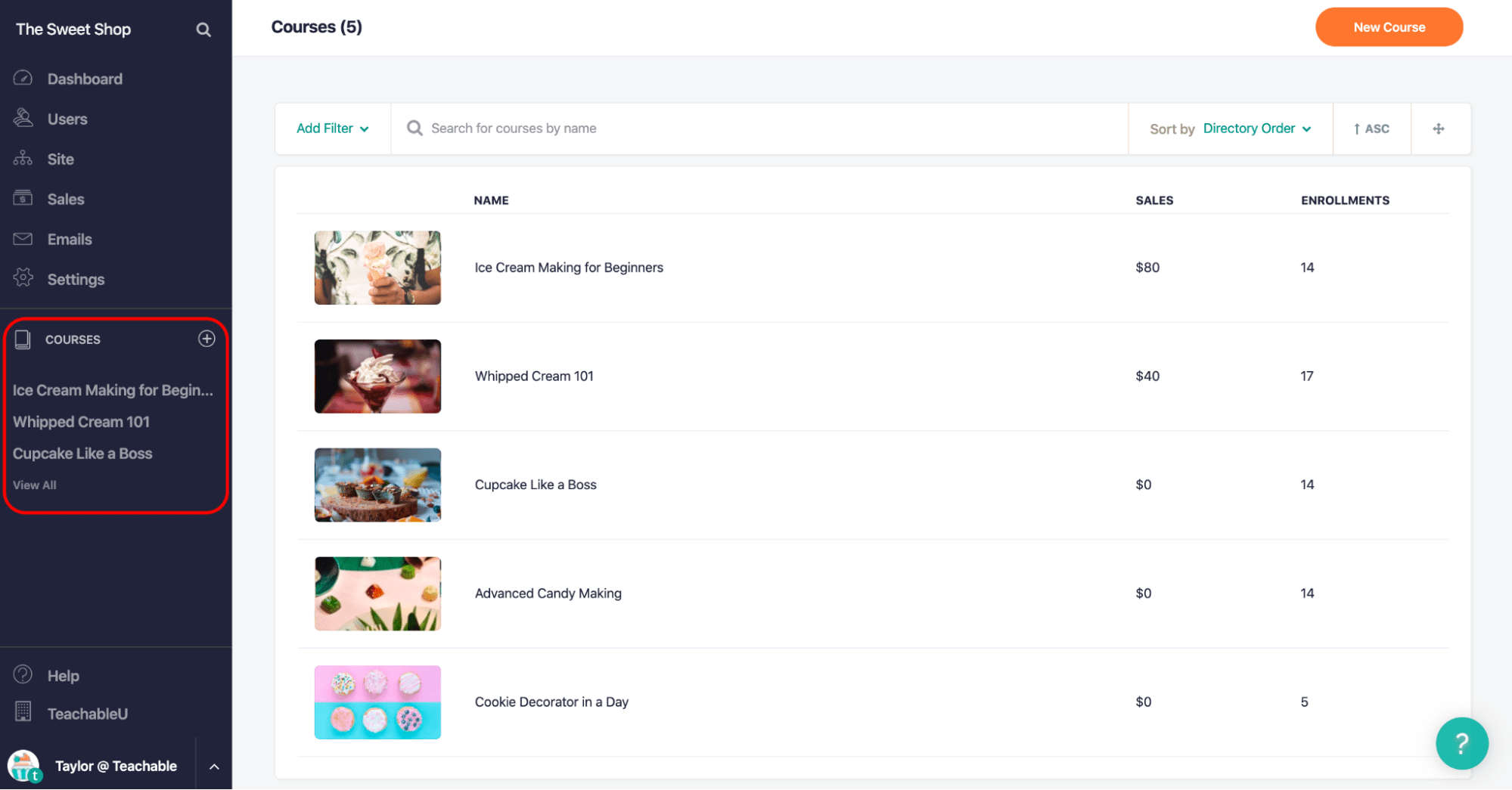Click the New Course button
The height and width of the screenshot is (790, 1512).
click(x=1389, y=26)
